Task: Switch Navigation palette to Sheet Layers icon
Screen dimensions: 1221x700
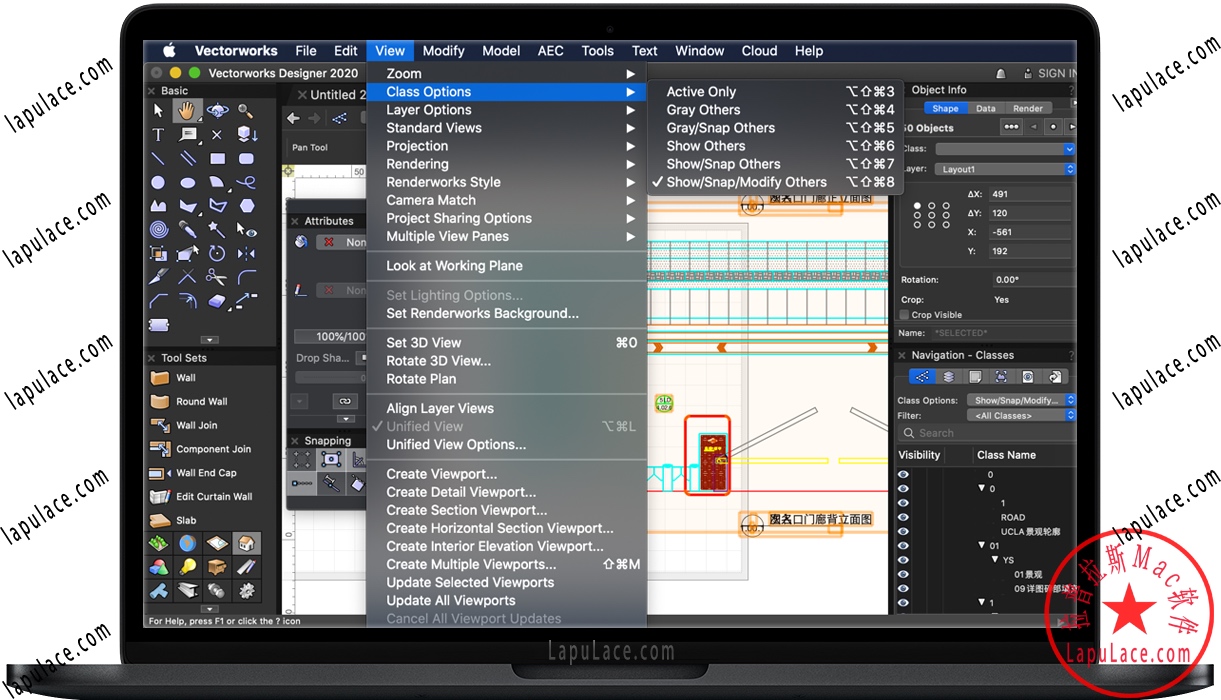Action: tap(975, 377)
